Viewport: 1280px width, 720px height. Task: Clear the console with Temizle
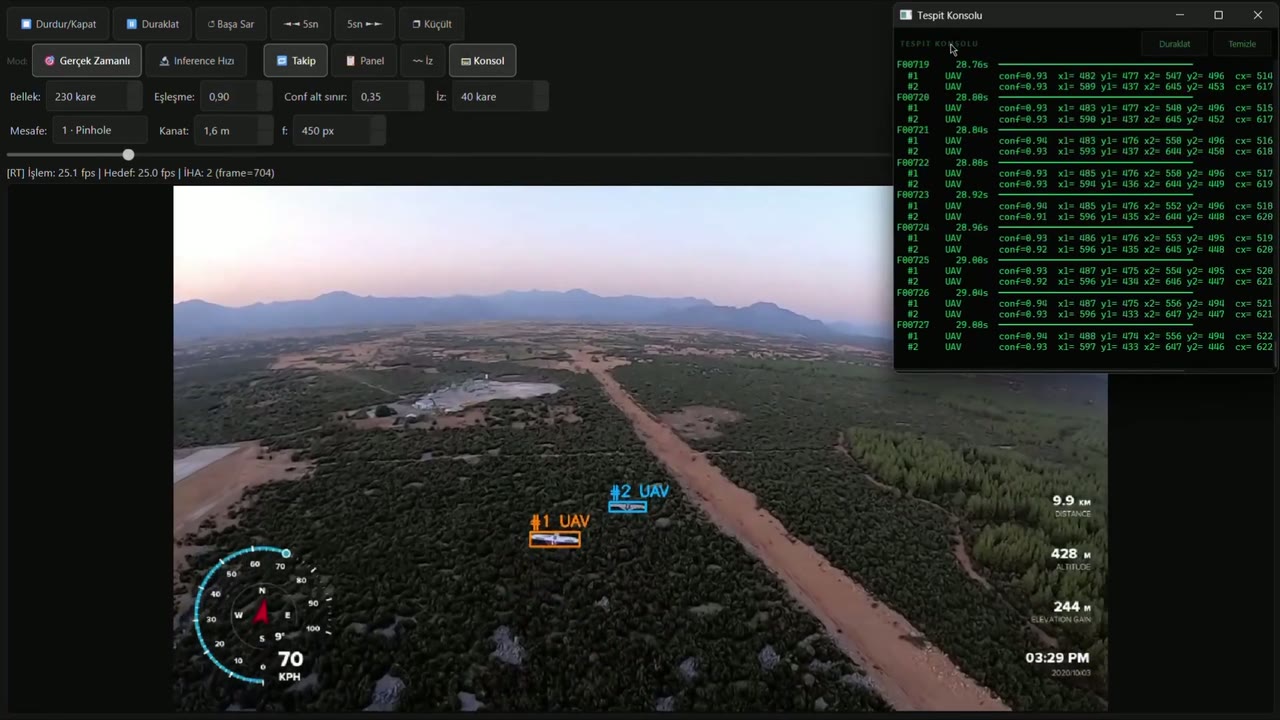pos(1241,44)
